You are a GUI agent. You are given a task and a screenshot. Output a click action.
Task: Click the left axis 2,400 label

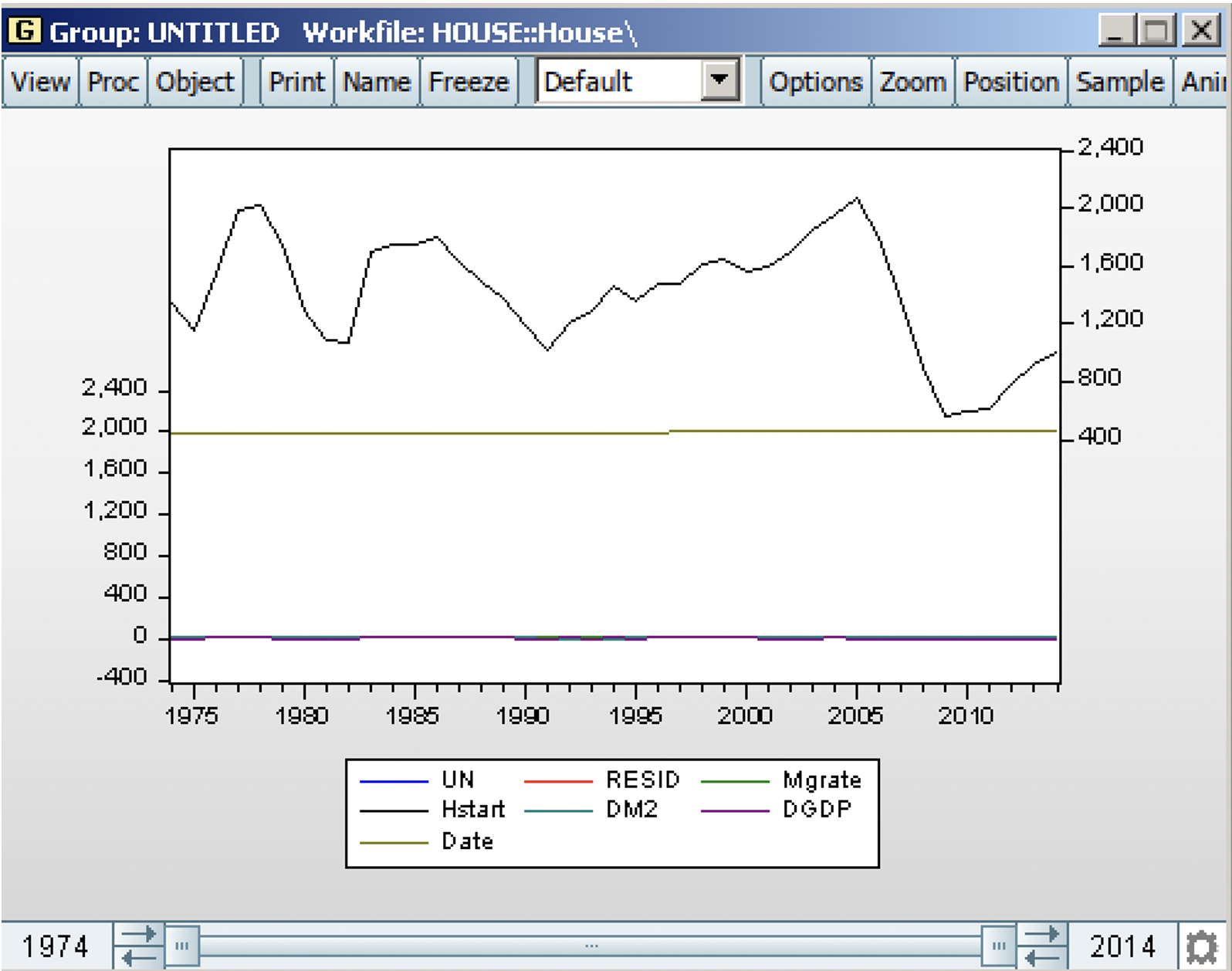(x=114, y=387)
